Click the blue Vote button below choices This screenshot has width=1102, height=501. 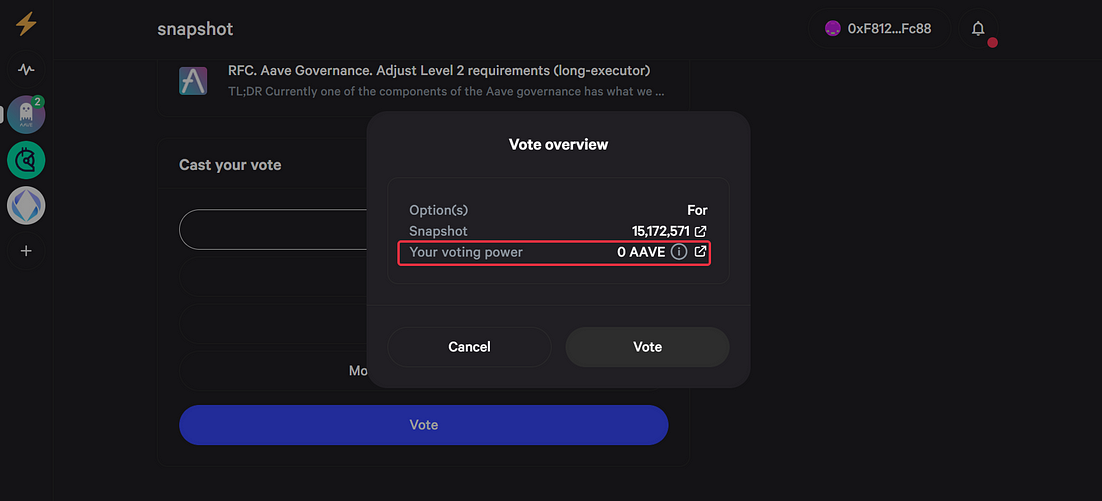[x=424, y=425]
